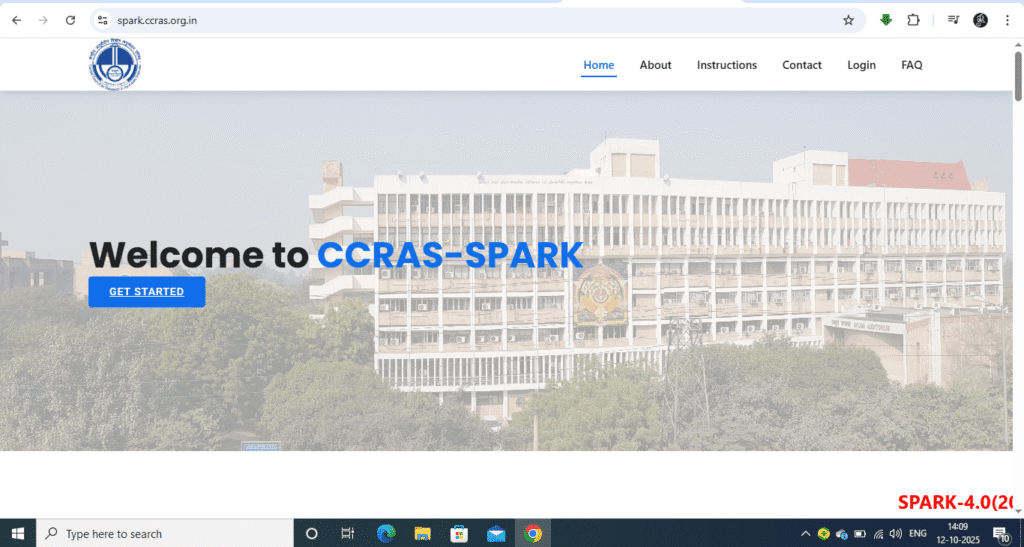Show hidden system tray icons
Image resolution: width=1024 pixels, height=547 pixels.
coord(805,533)
